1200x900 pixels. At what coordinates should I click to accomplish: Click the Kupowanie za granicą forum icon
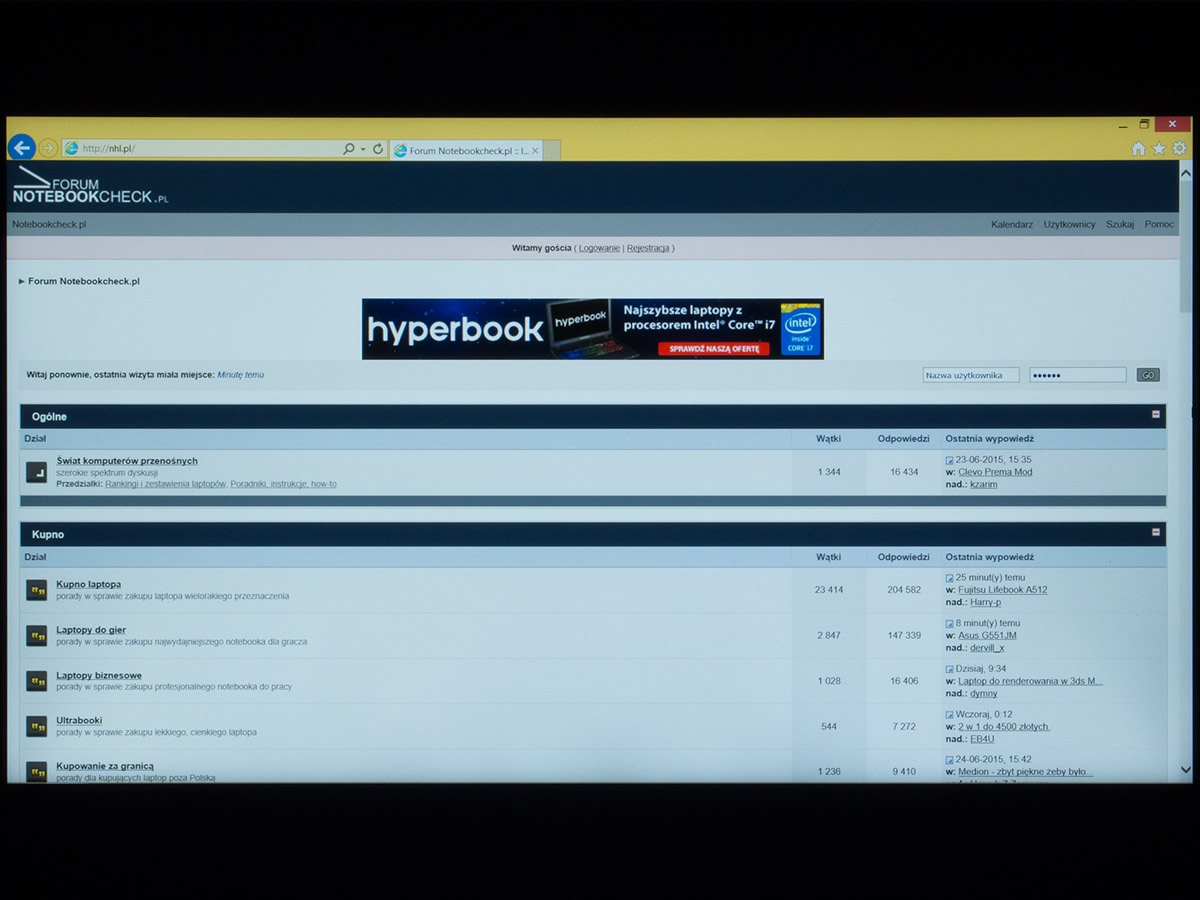(37, 772)
